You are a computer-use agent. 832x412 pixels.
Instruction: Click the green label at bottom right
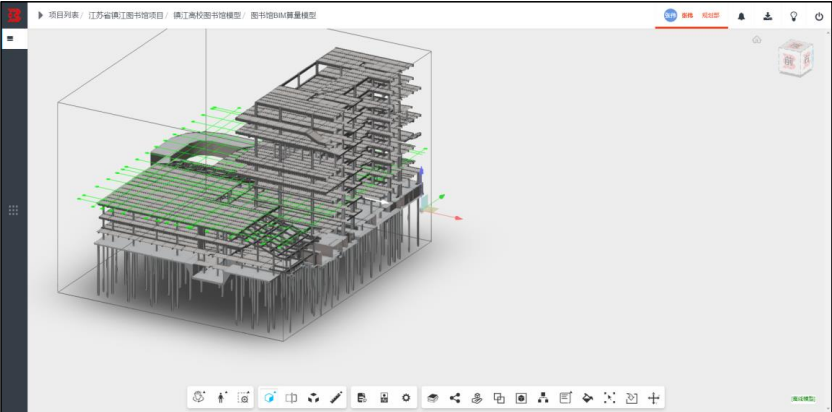click(x=803, y=398)
